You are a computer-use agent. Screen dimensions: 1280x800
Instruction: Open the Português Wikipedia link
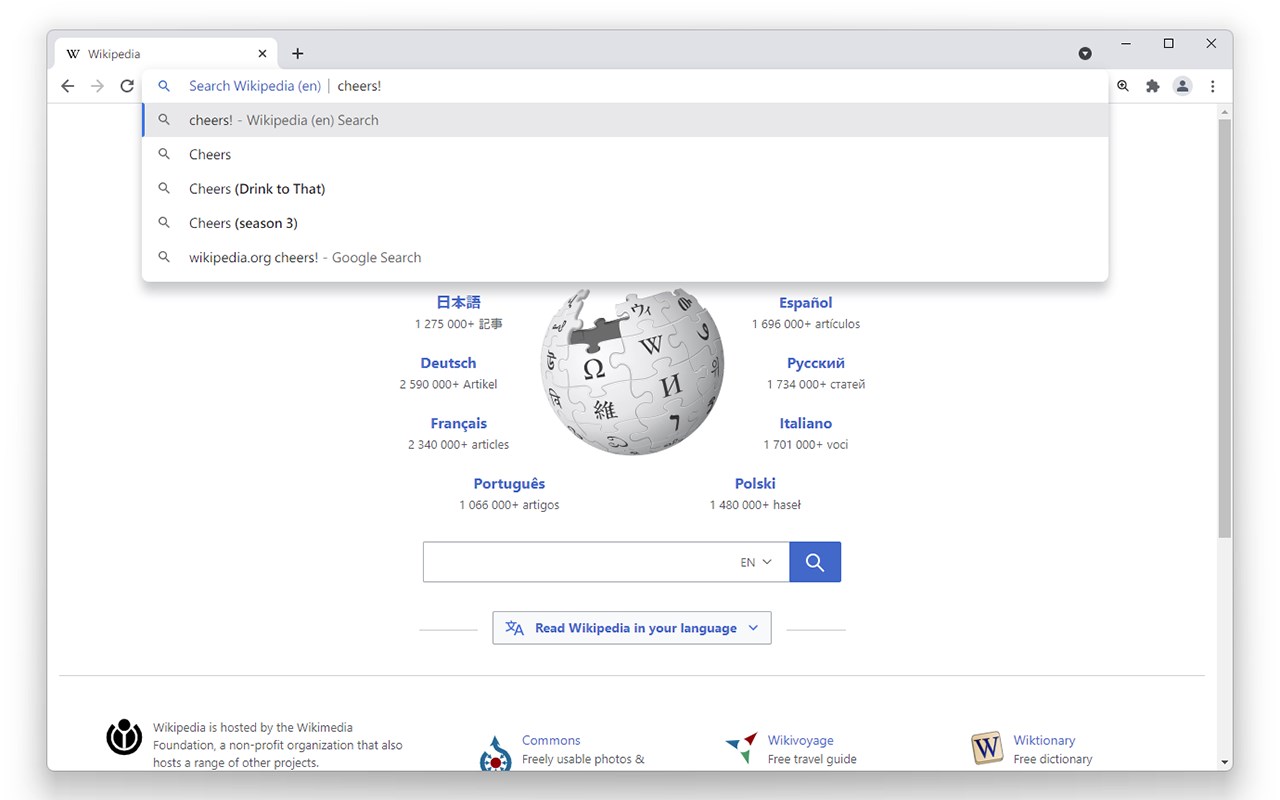click(x=509, y=484)
